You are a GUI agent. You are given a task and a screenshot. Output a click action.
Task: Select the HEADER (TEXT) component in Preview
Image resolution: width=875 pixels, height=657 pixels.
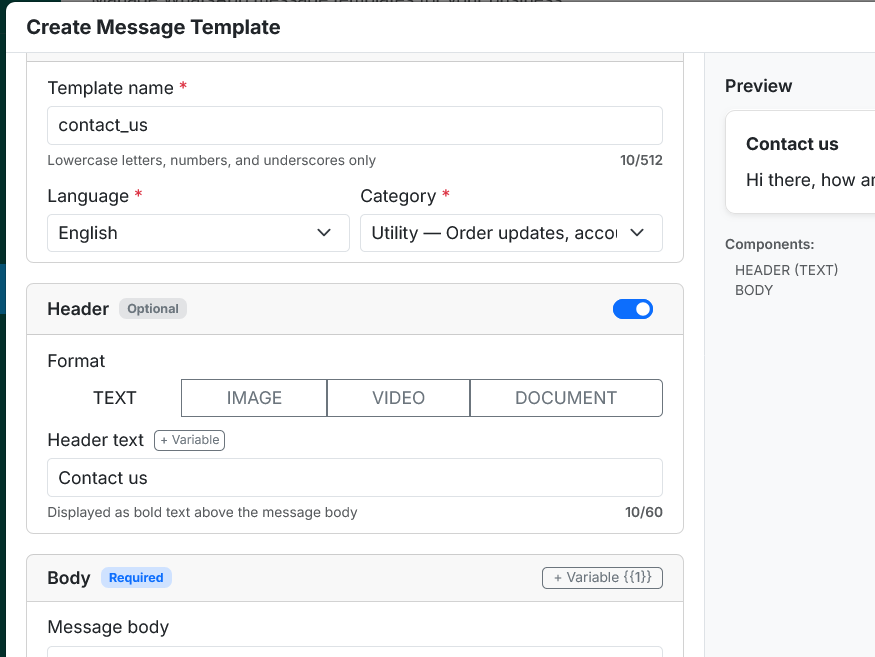pos(789,269)
